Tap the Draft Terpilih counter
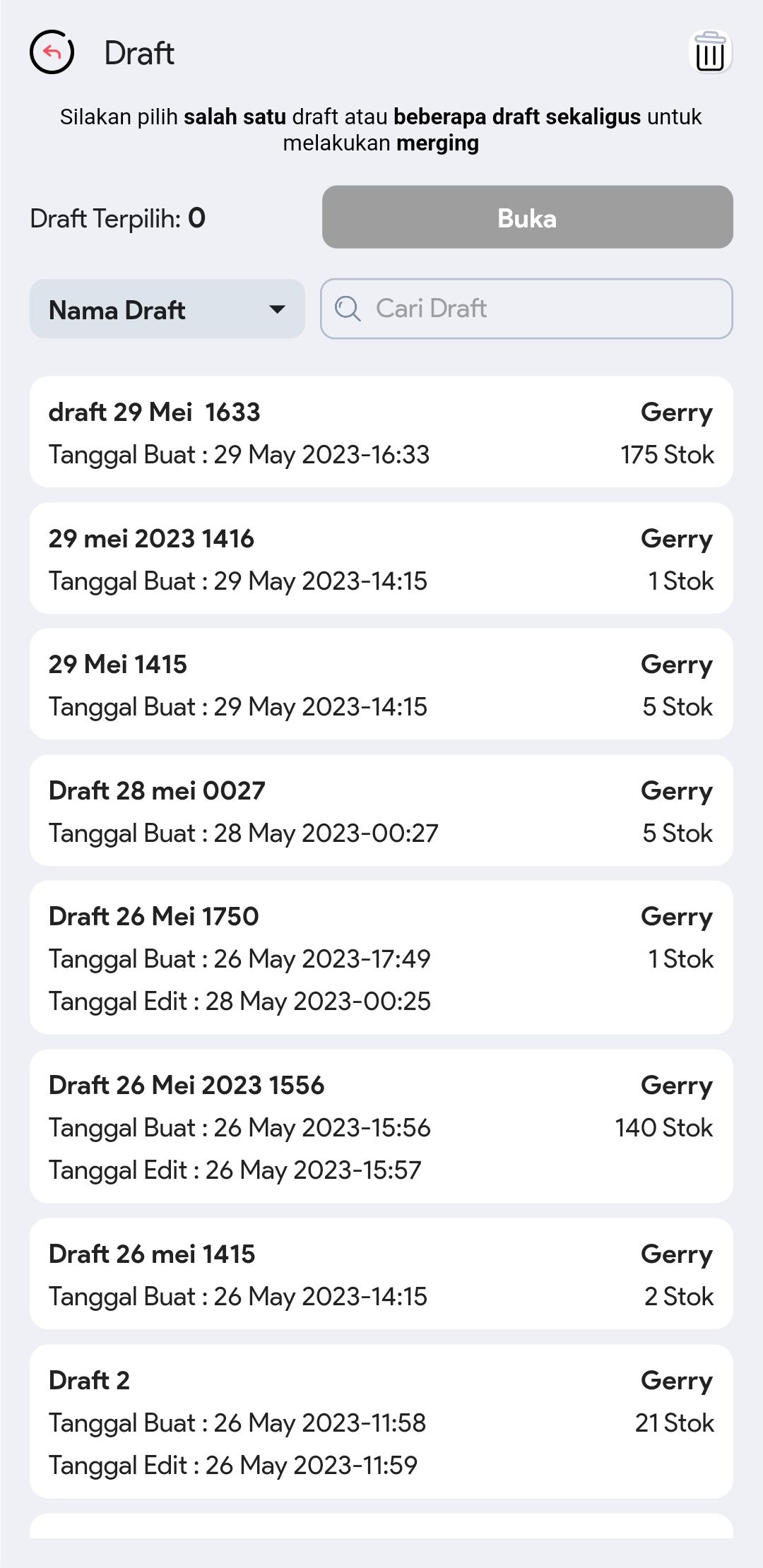This screenshot has width=763, height=1568. [118, 218]
